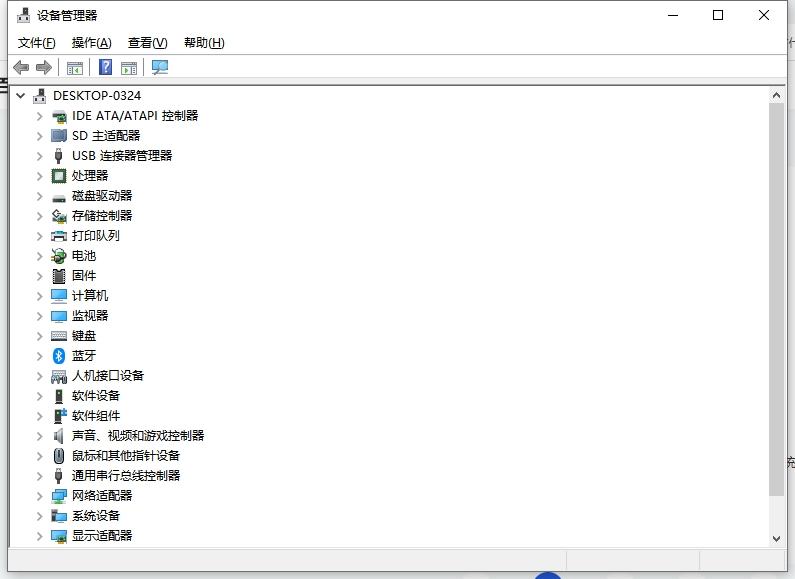This screenshot has height=579, width=795.
Task: Click the show/hide console tree toolbar icon
Action: (75, 67)
